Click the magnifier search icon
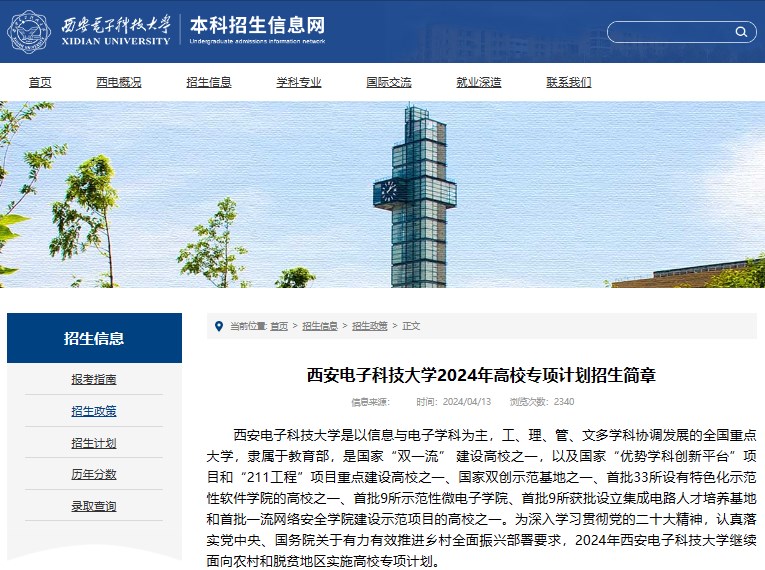 click(741, 32)
